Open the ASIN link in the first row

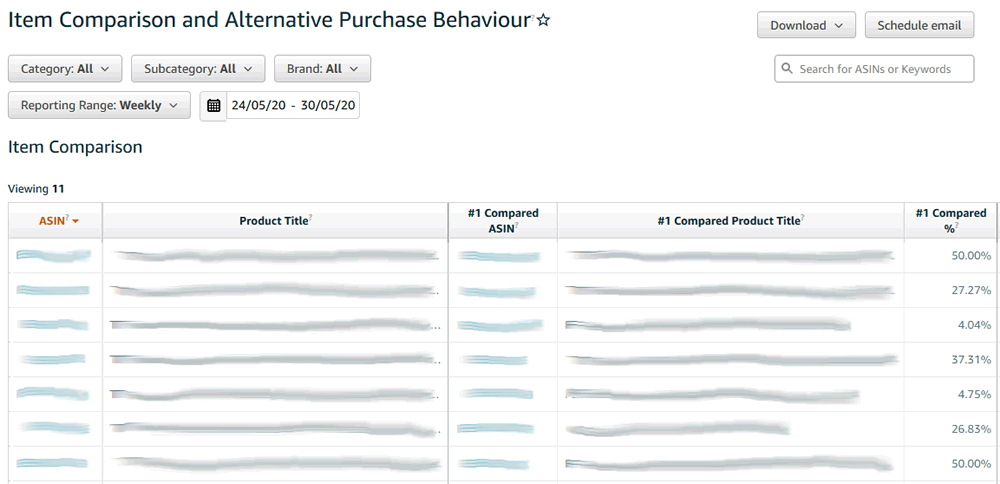54,256
